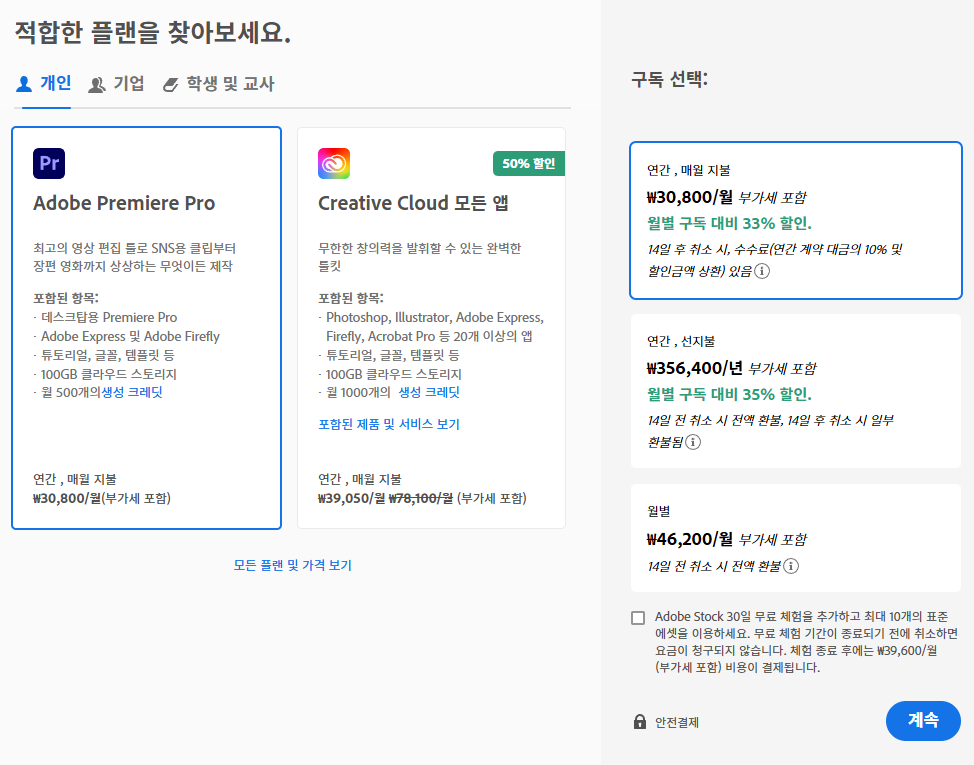This screenshot has width=974, height=765.
Task: Click the 월별 구독 대비 33% 할인 text
Action: (729, 224)
